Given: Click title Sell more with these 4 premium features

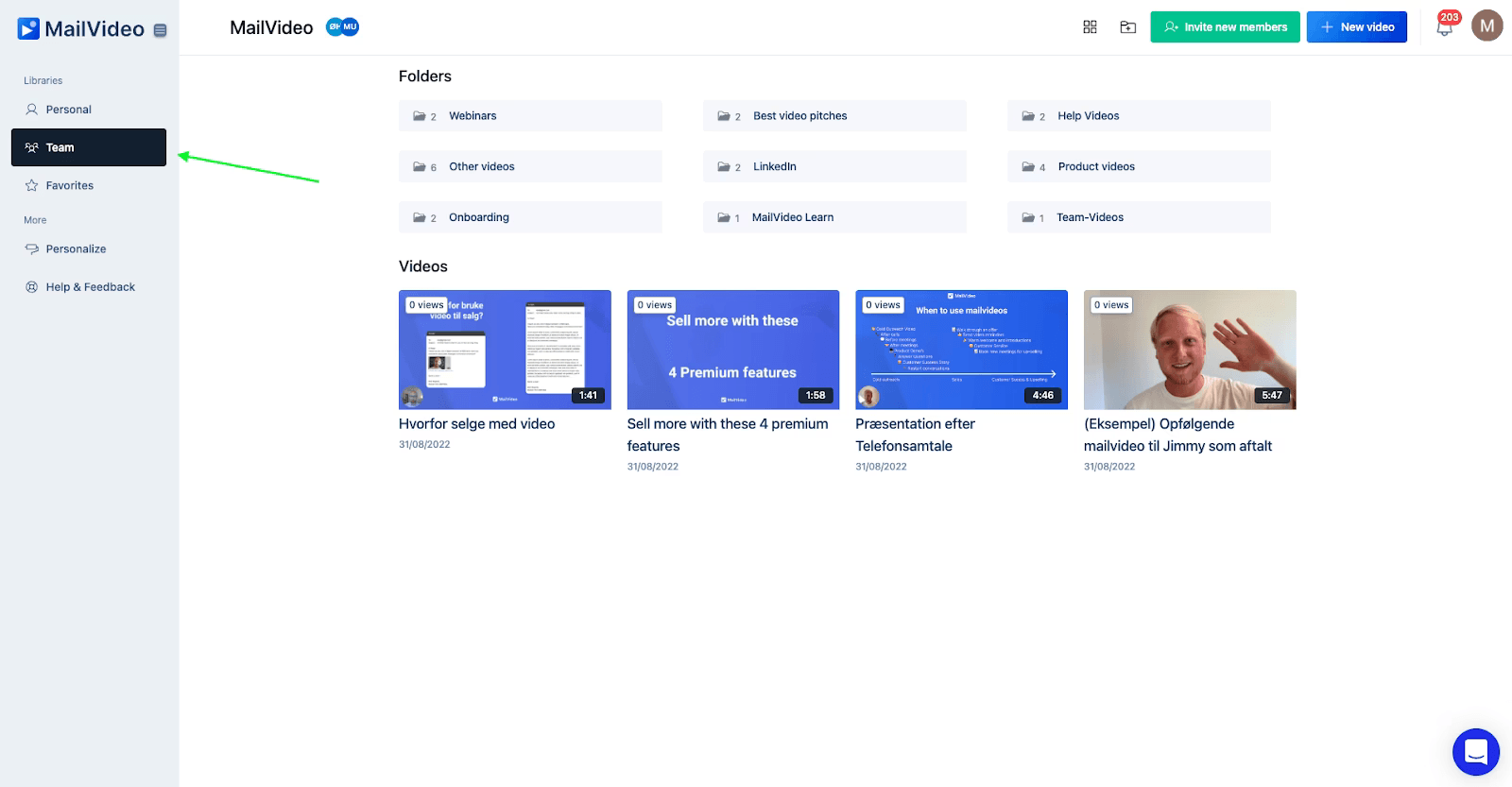Looking at the screenshot, I should pyautogui.click(x=728, y=436).
